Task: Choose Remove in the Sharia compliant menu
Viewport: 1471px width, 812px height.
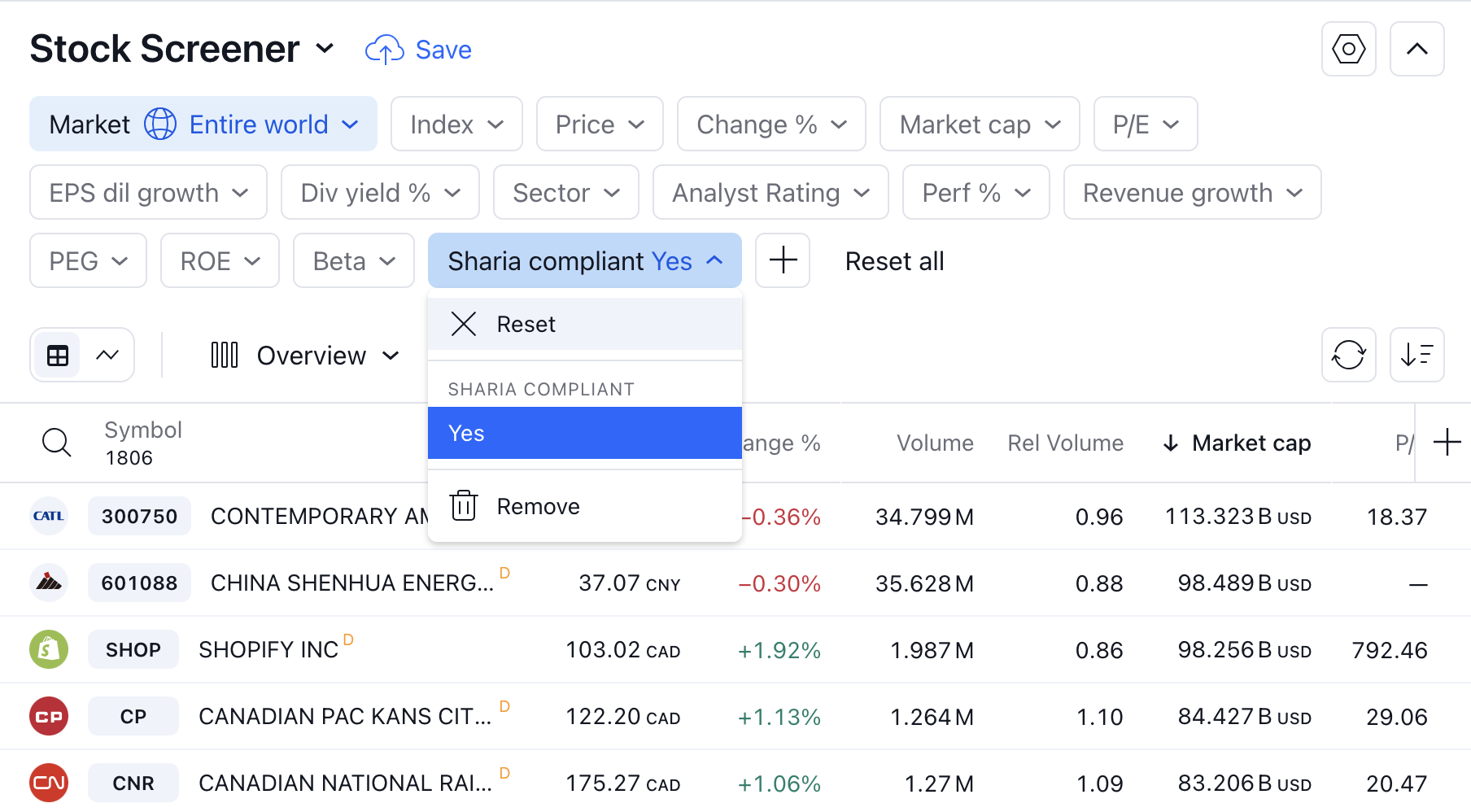Action: [585, 506]
